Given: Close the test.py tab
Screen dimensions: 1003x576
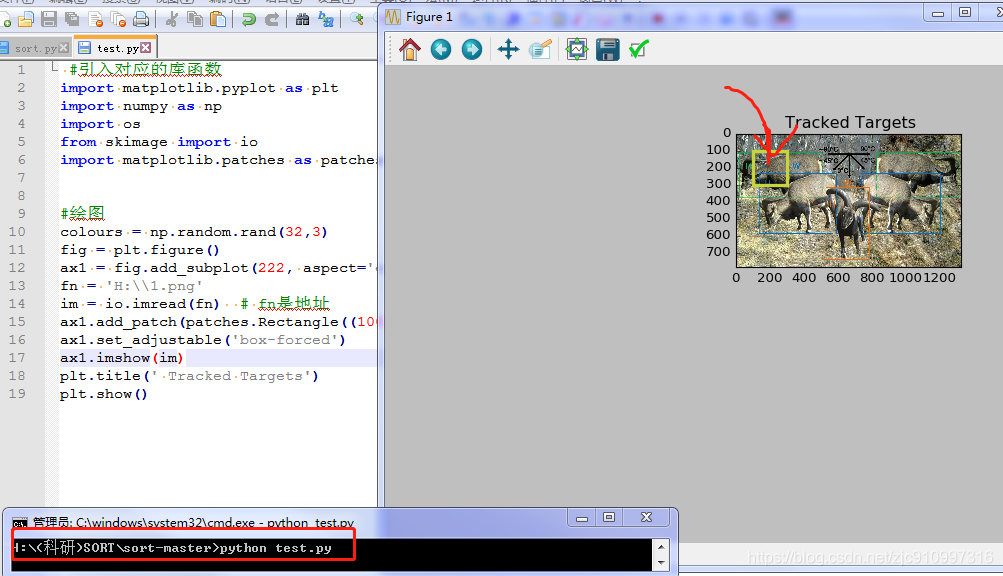Looking at the screenshot, I should pos(144,47).
